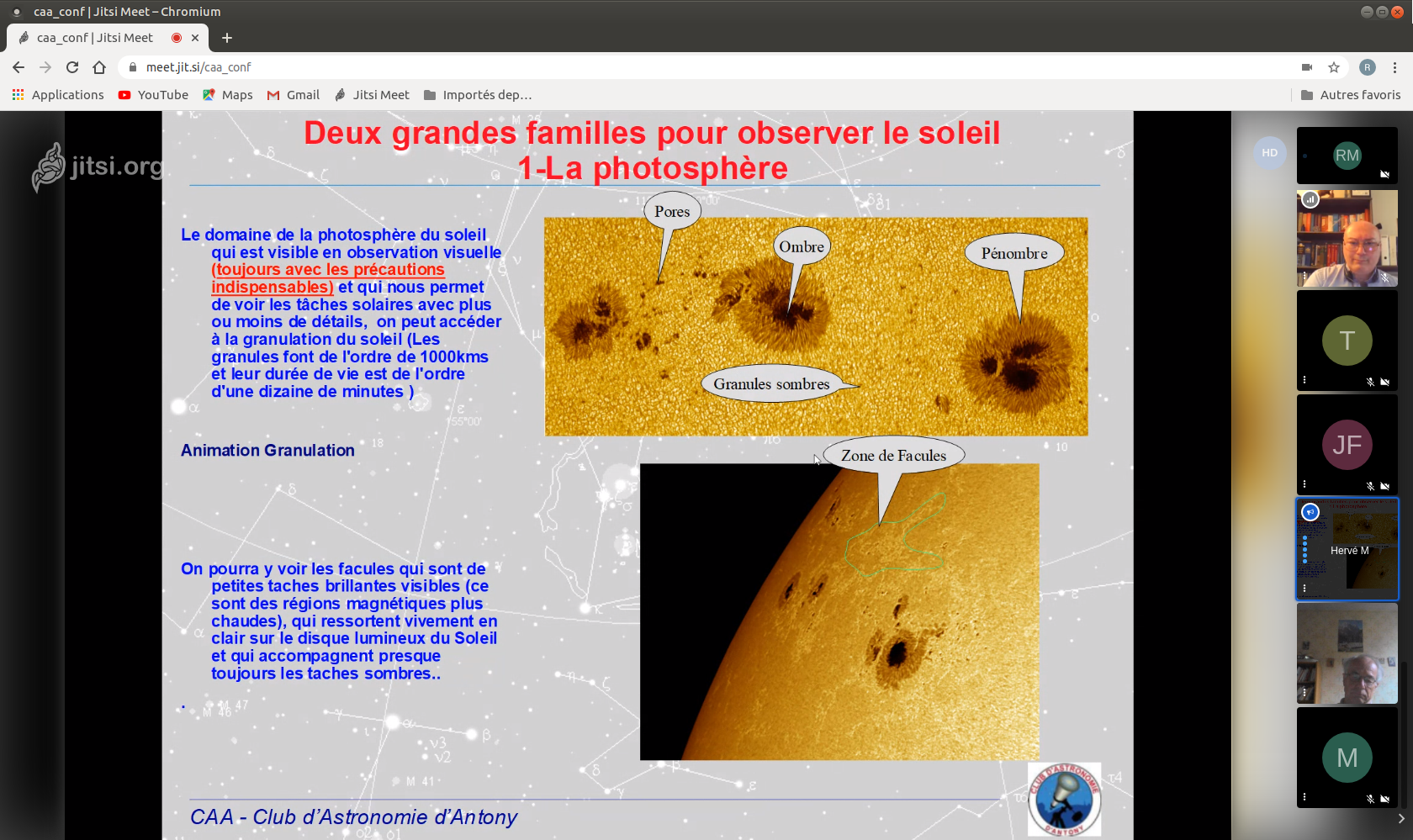Open the Jitsi Meet bookmark
Viewport: 1413px width, 840px height.
pyautogui.click(x=372, y=95)
